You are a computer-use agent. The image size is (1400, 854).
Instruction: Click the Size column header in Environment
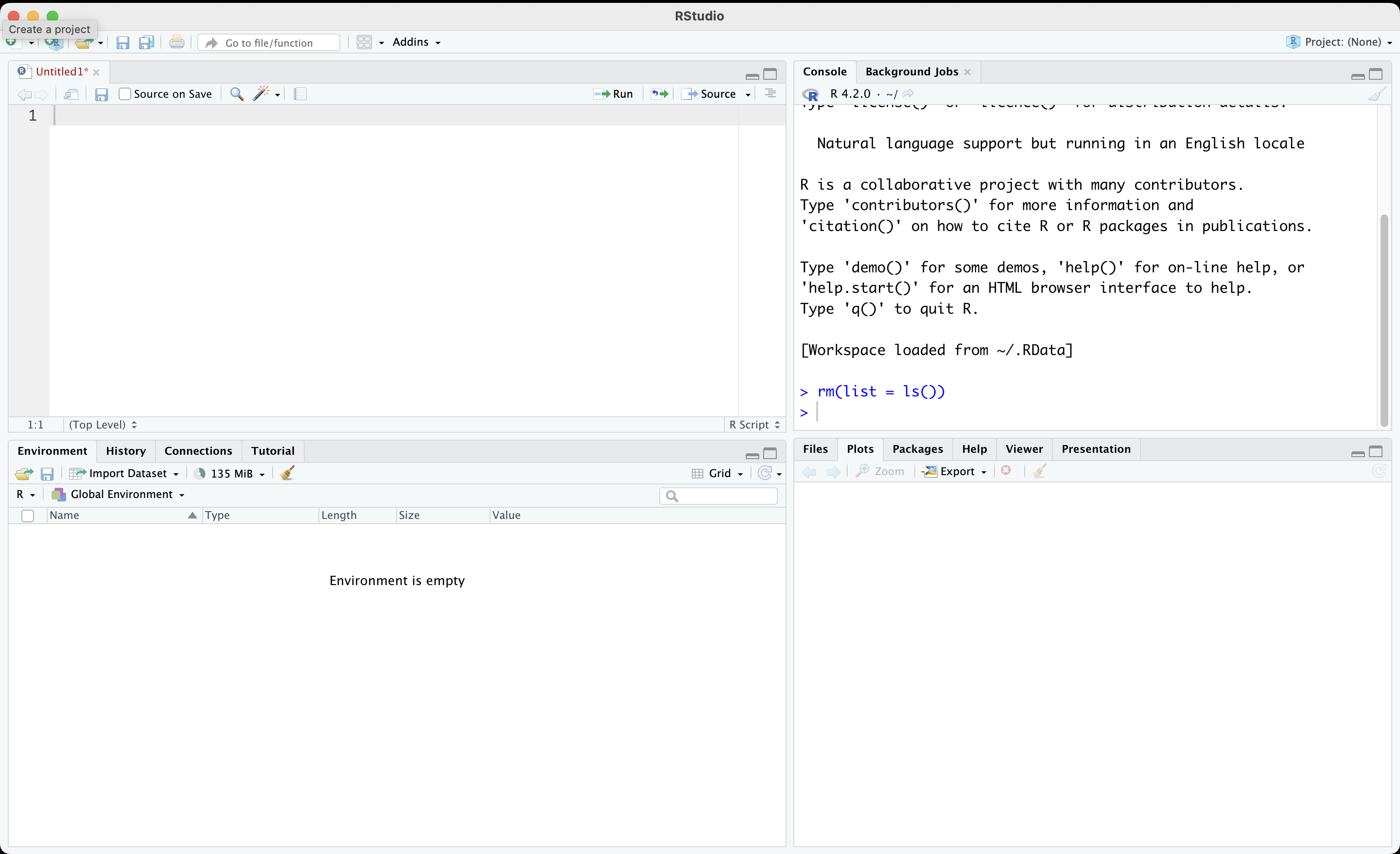(x=443, y=516)
